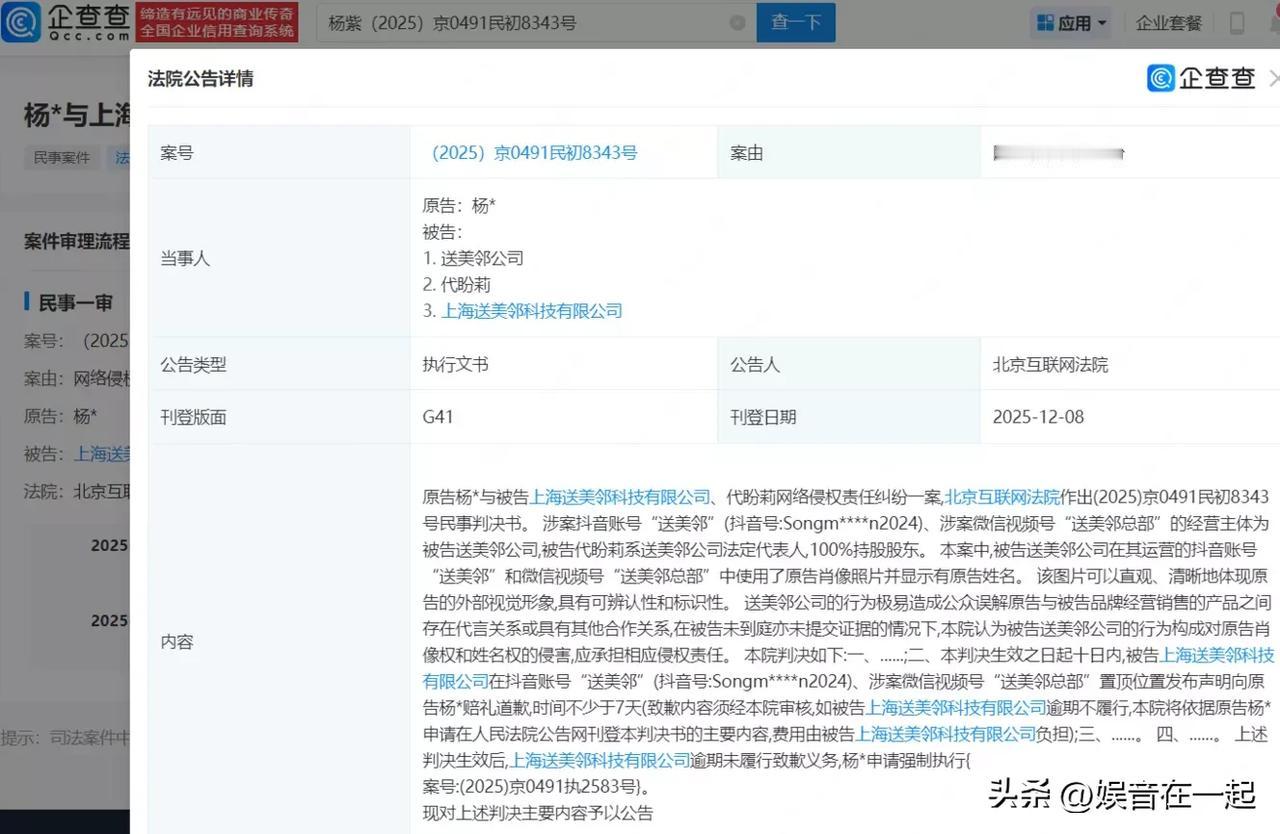The image size is (1280, 834).
Task: Open 上海送美邻科技有限公司 link under 当事人
Action: (x=531, y=310)
